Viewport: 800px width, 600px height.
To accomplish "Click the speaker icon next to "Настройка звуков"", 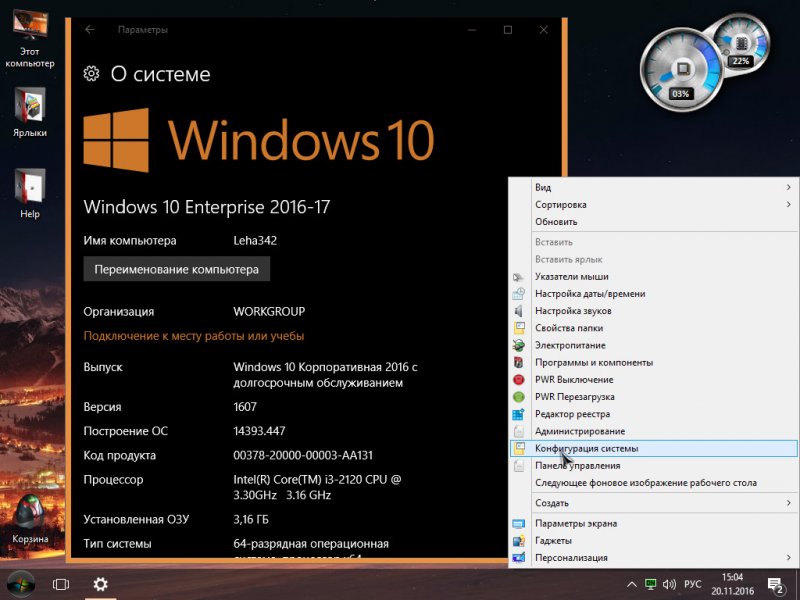I will coord(518,311).
